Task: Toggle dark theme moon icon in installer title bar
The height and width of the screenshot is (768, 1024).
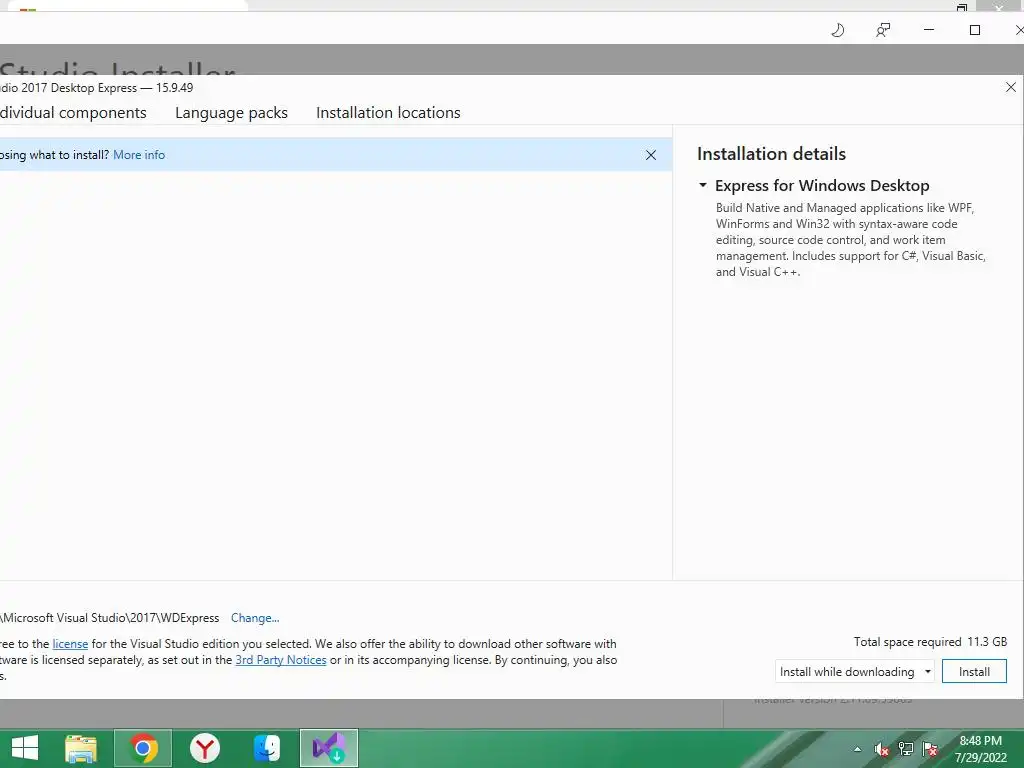Action: (x=838, y=30)
